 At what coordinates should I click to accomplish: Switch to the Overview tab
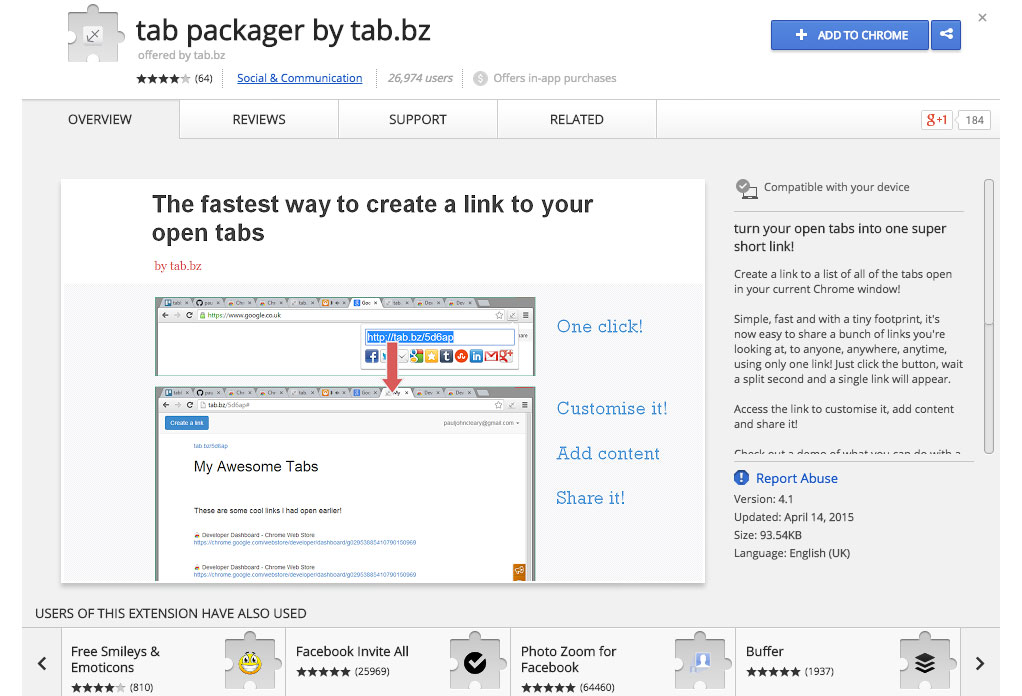pos(100,119)
